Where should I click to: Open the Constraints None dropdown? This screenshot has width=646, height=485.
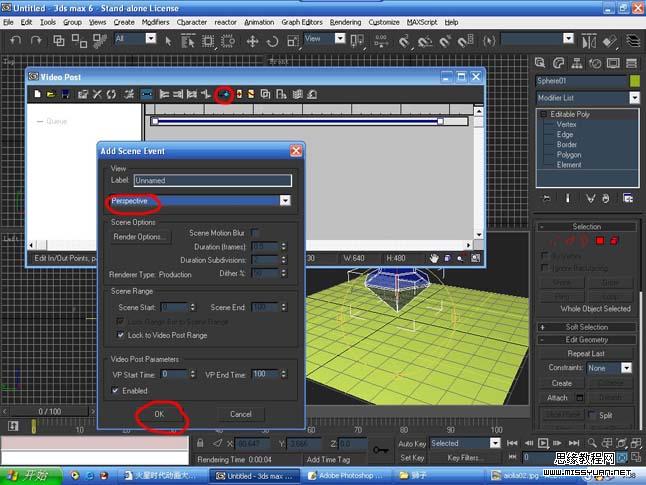[x=626, y=368]
